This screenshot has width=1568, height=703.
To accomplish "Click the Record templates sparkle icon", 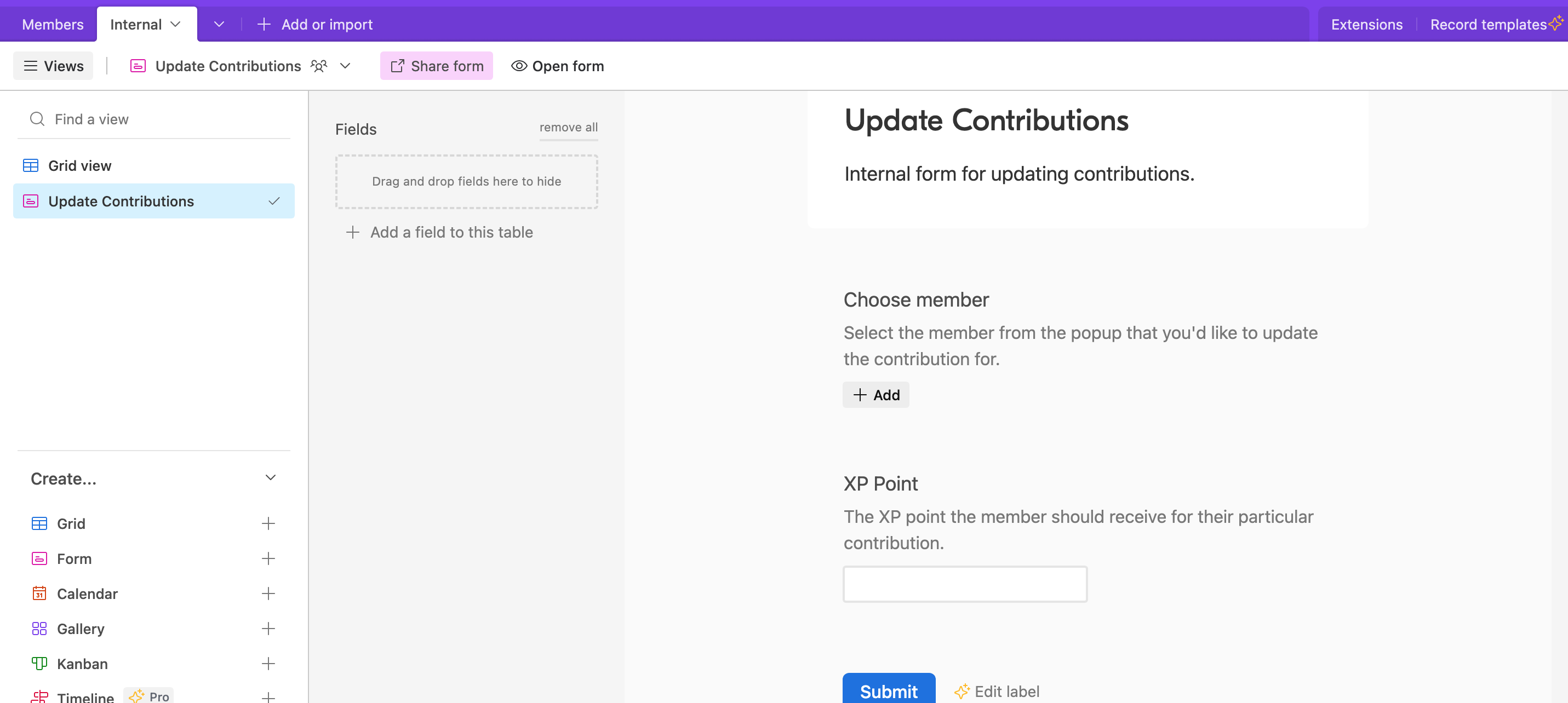I will tap(1556, 22).
